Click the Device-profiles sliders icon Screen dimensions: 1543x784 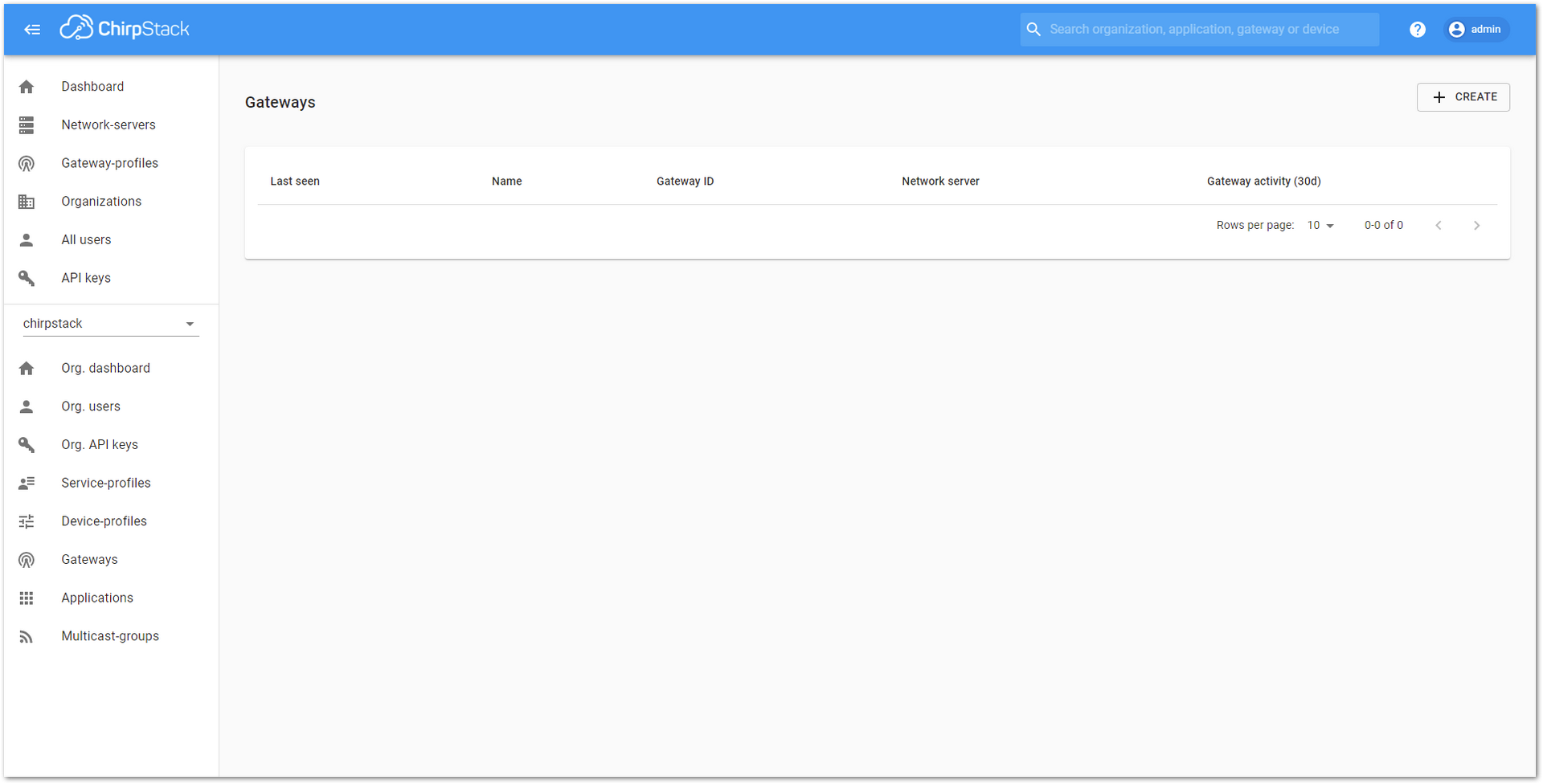click(27, 521)
